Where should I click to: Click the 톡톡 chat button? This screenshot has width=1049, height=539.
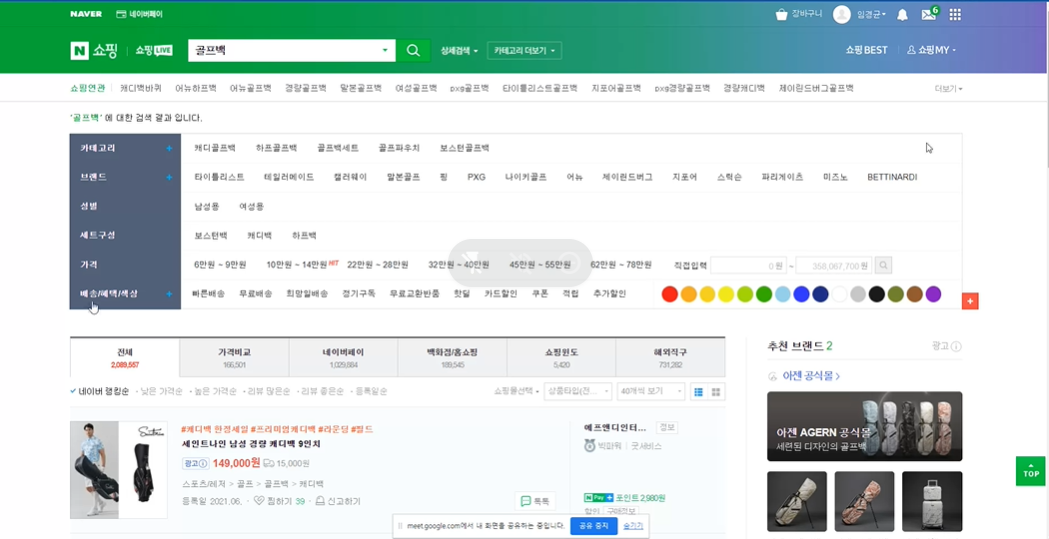click(535, 501)
